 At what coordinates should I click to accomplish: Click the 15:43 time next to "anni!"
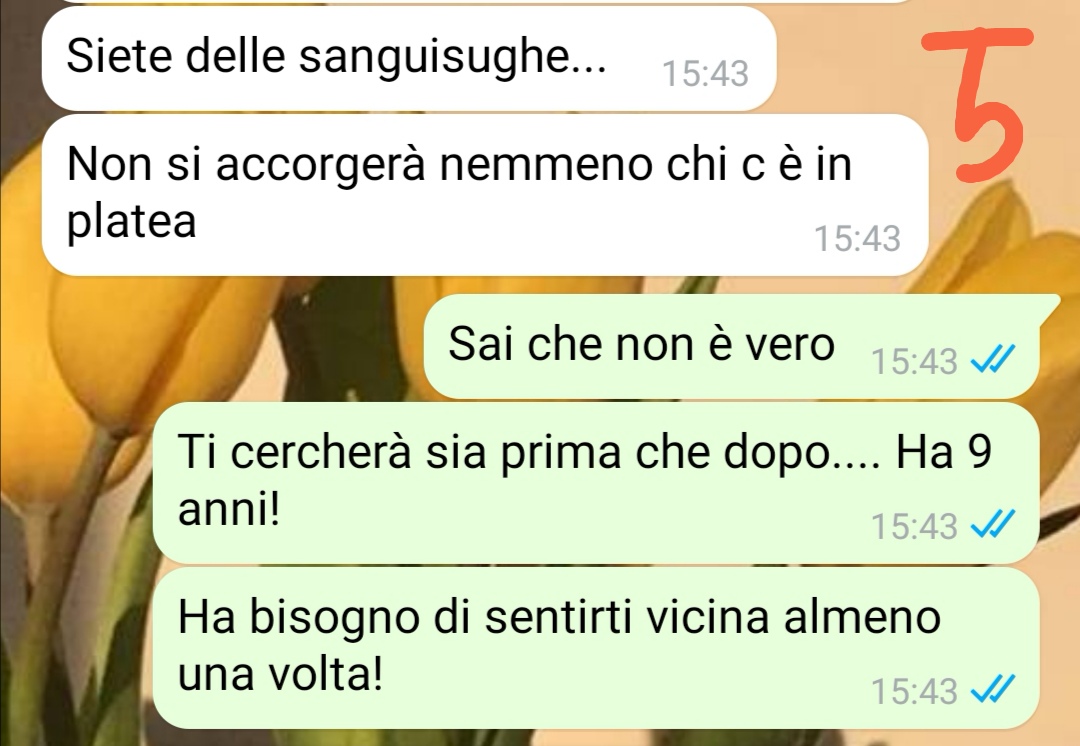click(x=915, y=526)
